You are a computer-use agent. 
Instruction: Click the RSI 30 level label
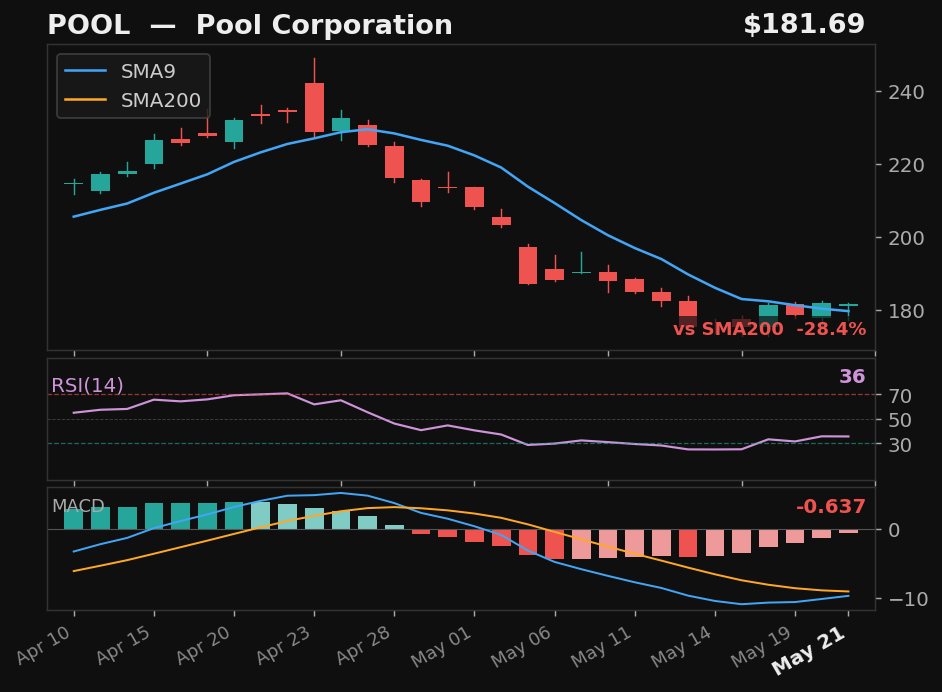point(900,445)
